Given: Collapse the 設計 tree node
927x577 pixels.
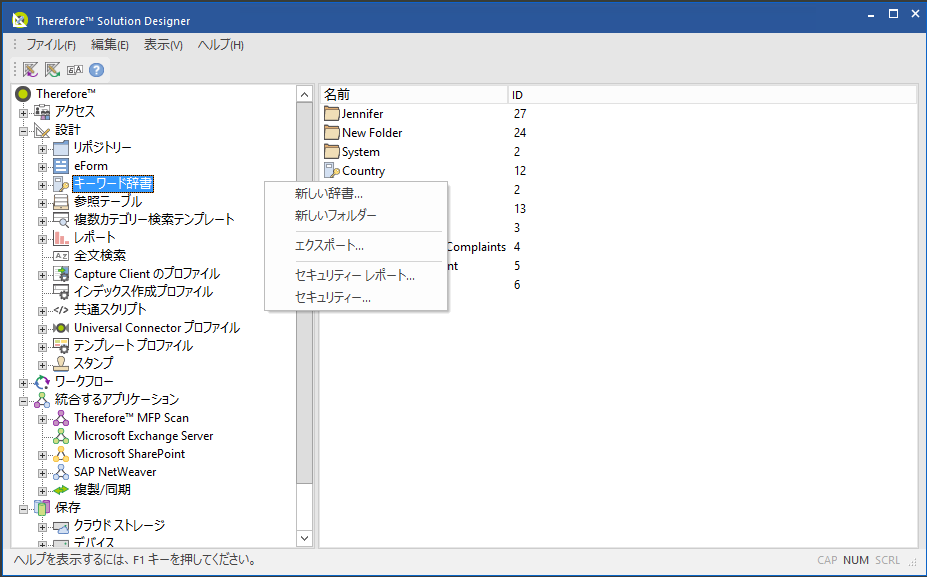Looking at the screenshot, I should click(23, 131).
